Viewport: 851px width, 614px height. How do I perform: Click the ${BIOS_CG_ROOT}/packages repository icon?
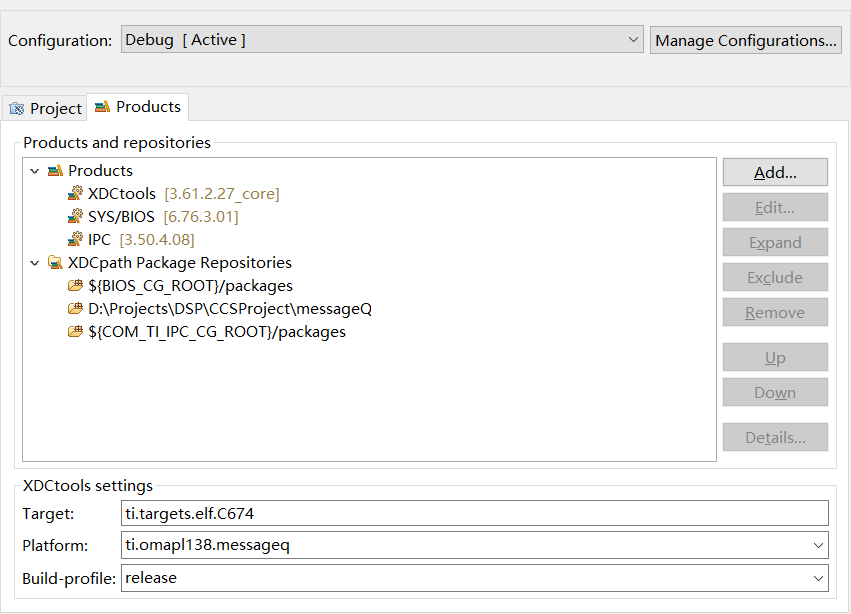[76, 286]
